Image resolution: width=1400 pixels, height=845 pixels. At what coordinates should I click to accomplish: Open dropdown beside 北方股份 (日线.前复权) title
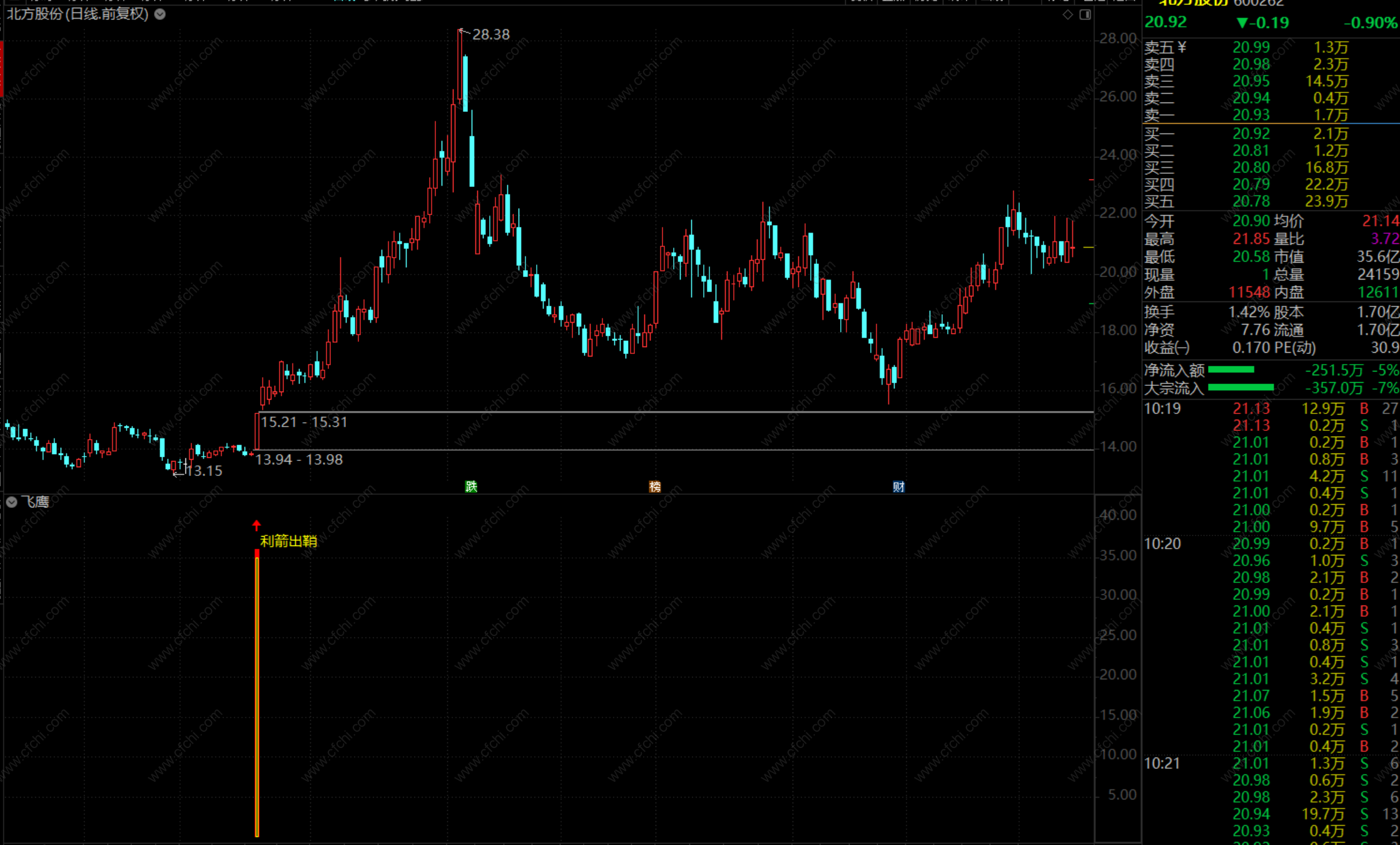click(x=160, y=14)
